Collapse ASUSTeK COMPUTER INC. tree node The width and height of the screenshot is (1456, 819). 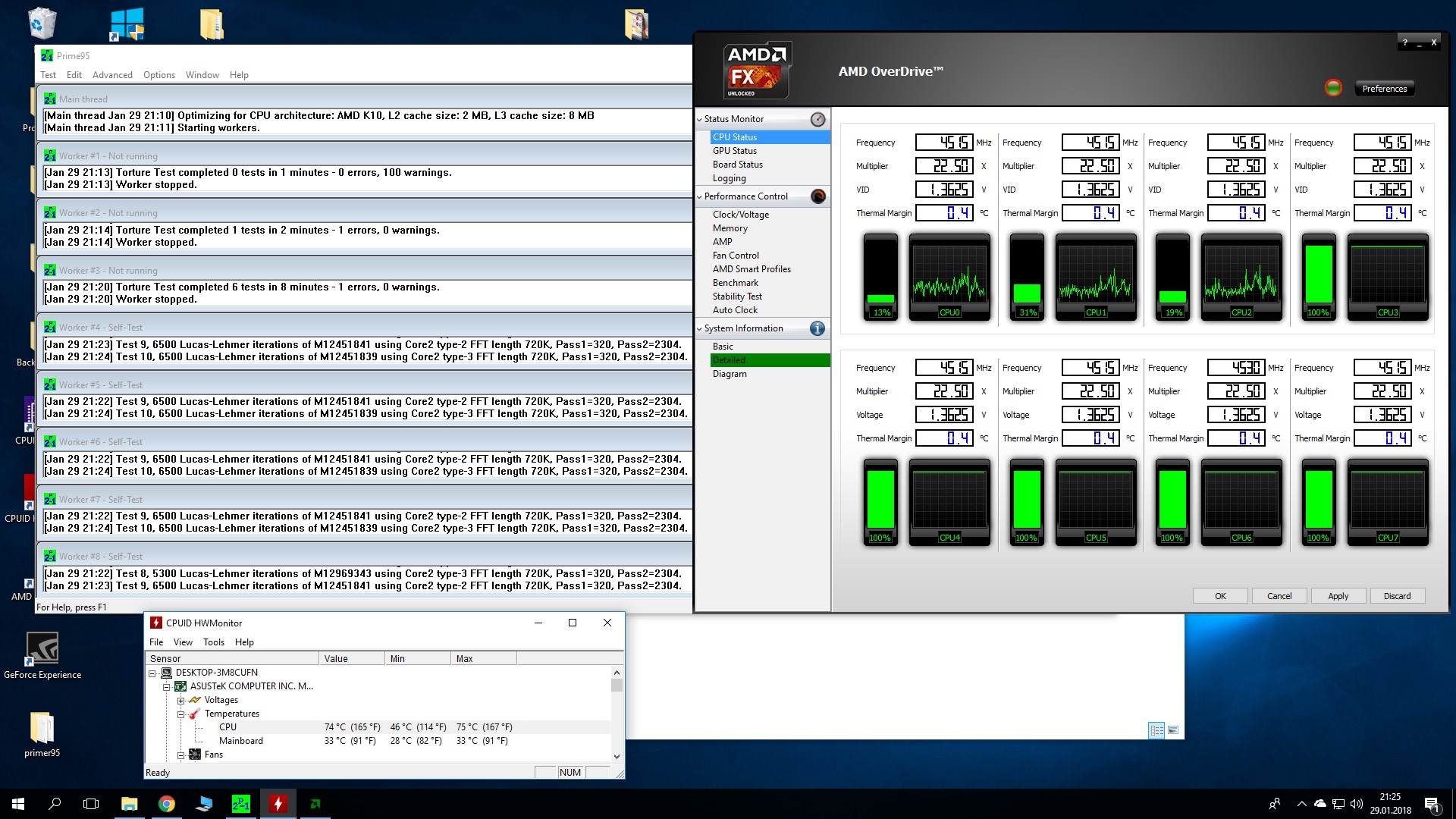pyautogui.click(x=167, y=686)
